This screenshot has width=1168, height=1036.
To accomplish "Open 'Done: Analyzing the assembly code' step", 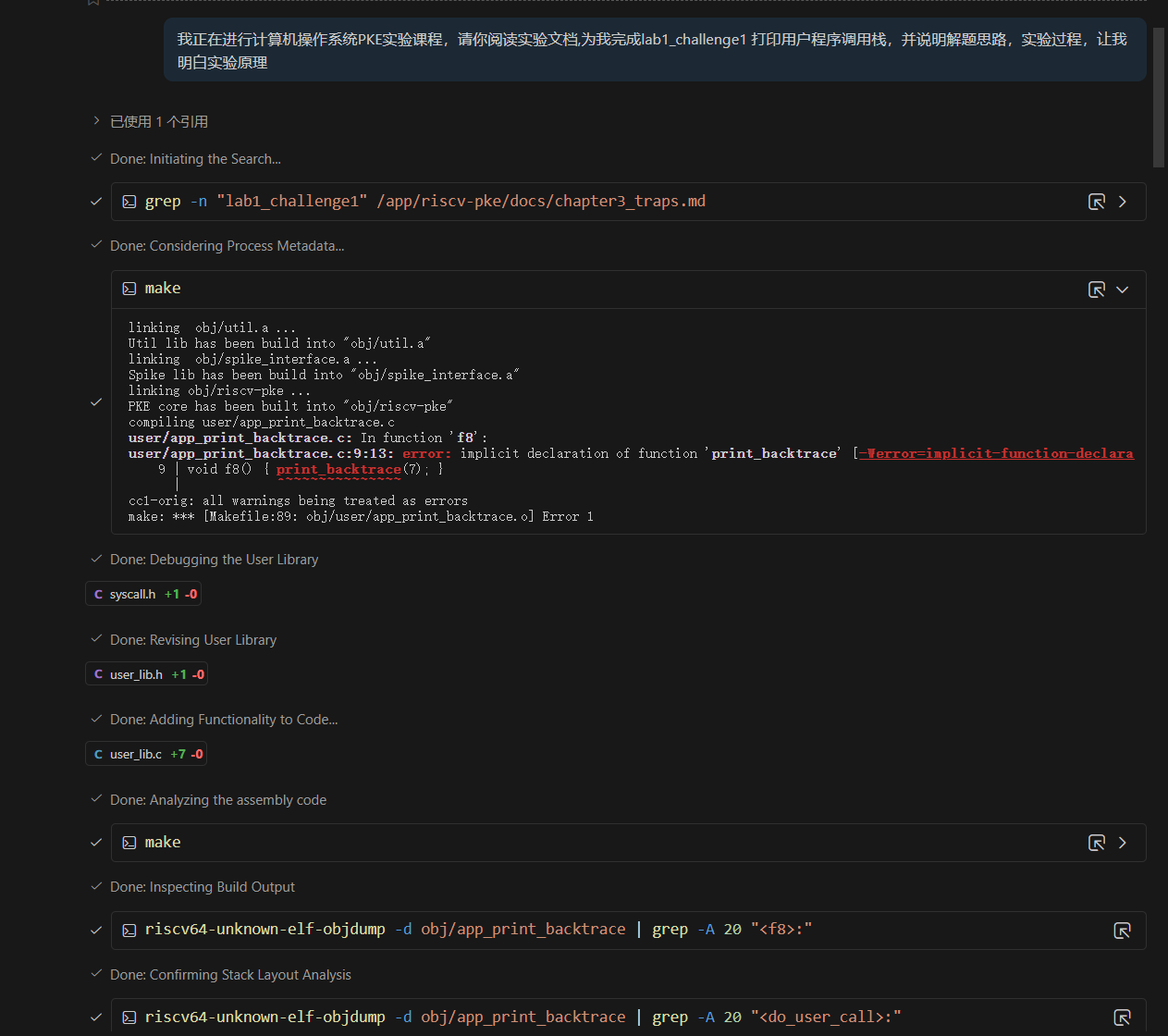I will 218,800.
